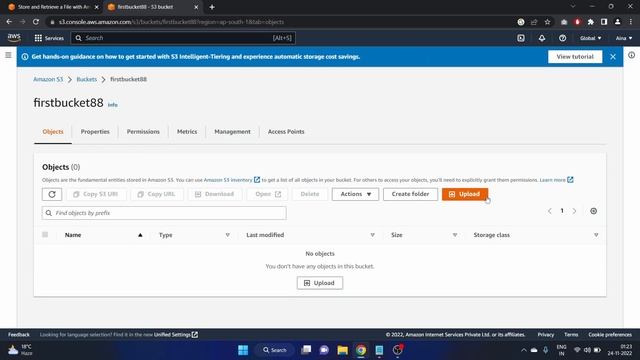Focus the AWS console search box

click(x=183, y=38)
